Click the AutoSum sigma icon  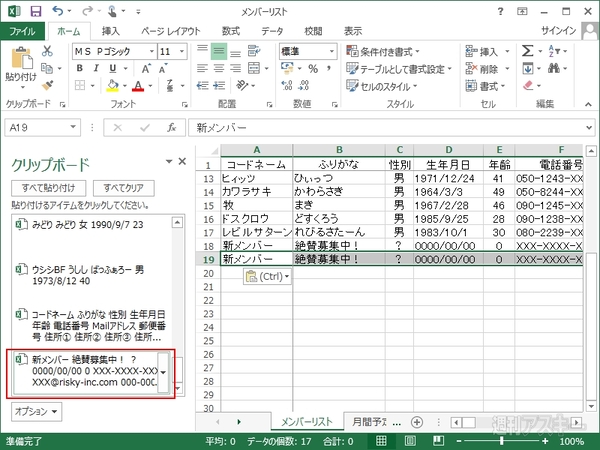(x=527, y=51)
